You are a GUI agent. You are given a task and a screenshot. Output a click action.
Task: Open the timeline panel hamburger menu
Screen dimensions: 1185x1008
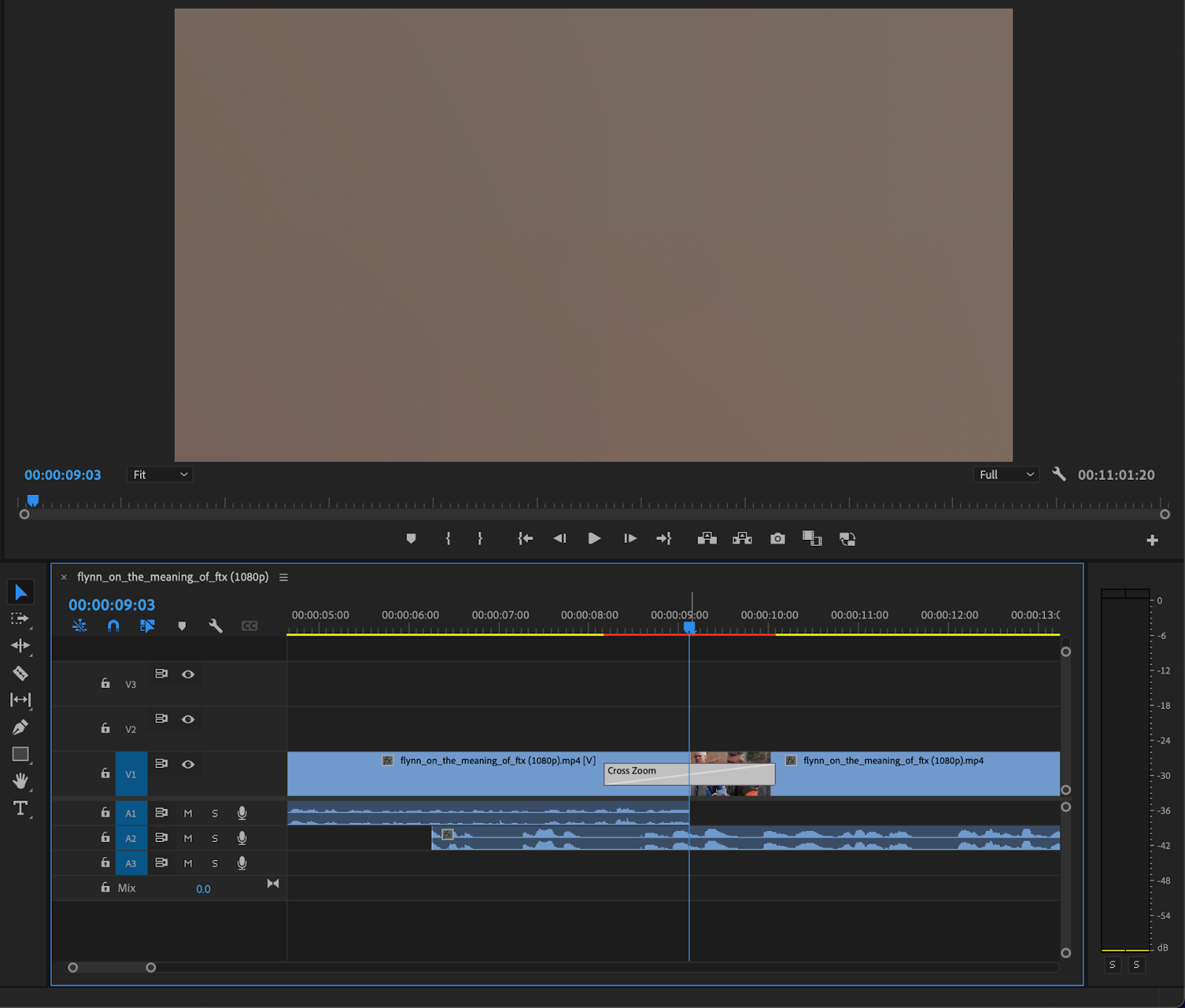284,577
